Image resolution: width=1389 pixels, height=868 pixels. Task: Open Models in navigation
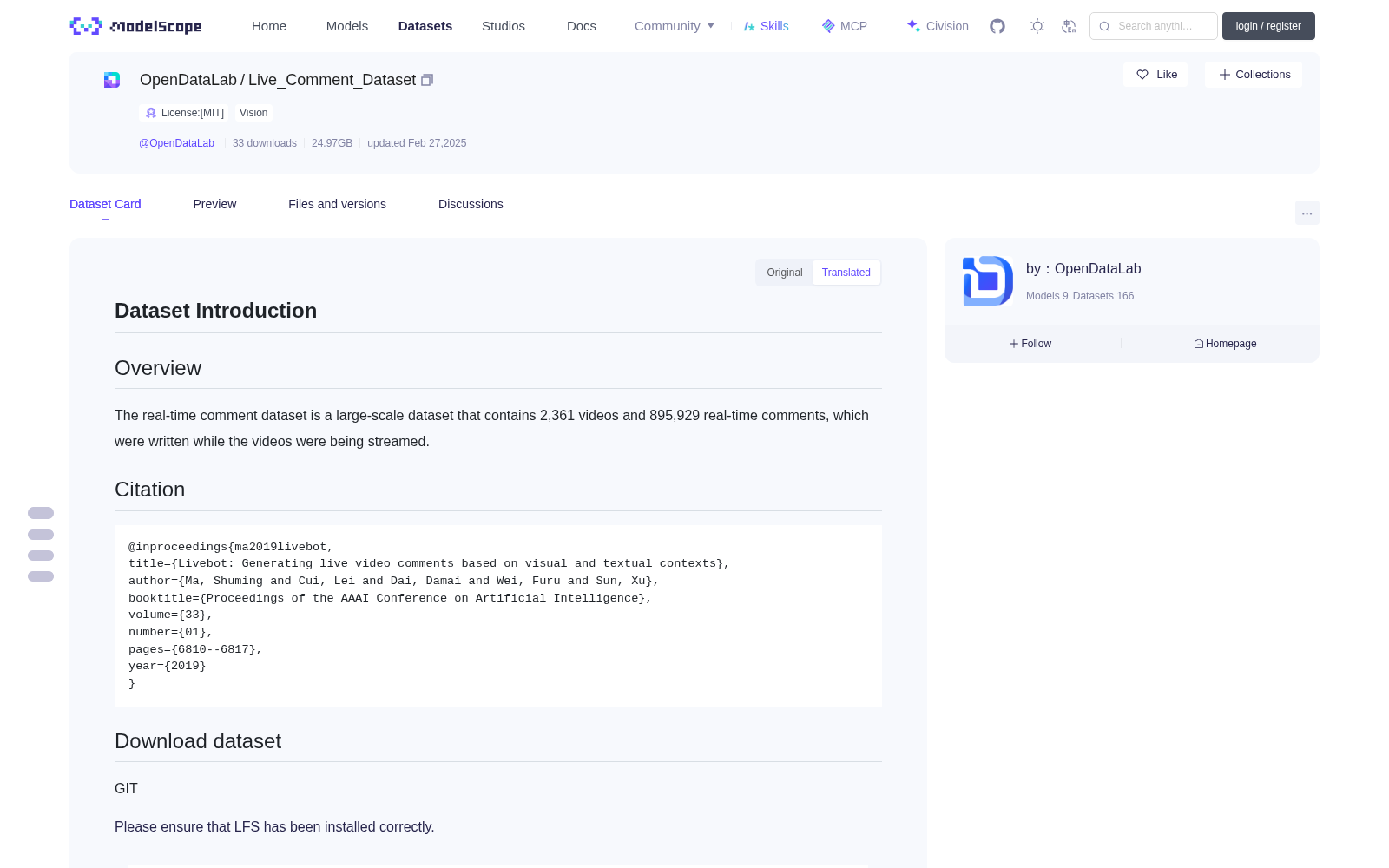point(347,26)
